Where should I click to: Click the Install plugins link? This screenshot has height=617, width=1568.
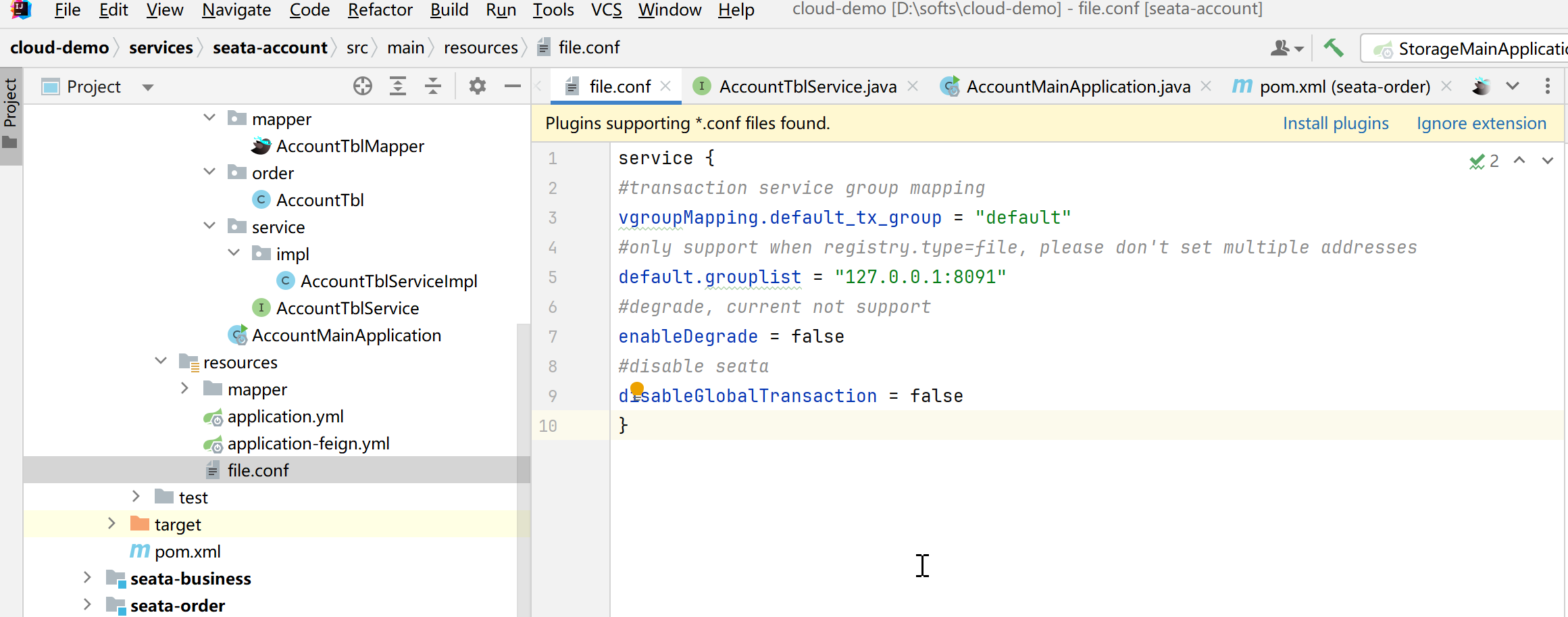point(1336,124)
